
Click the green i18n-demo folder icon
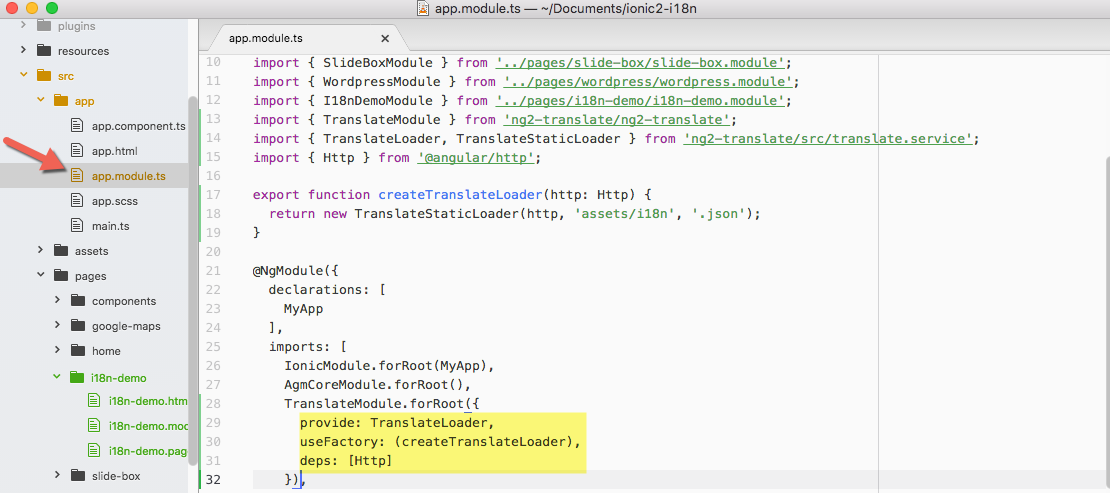(78, 378)
